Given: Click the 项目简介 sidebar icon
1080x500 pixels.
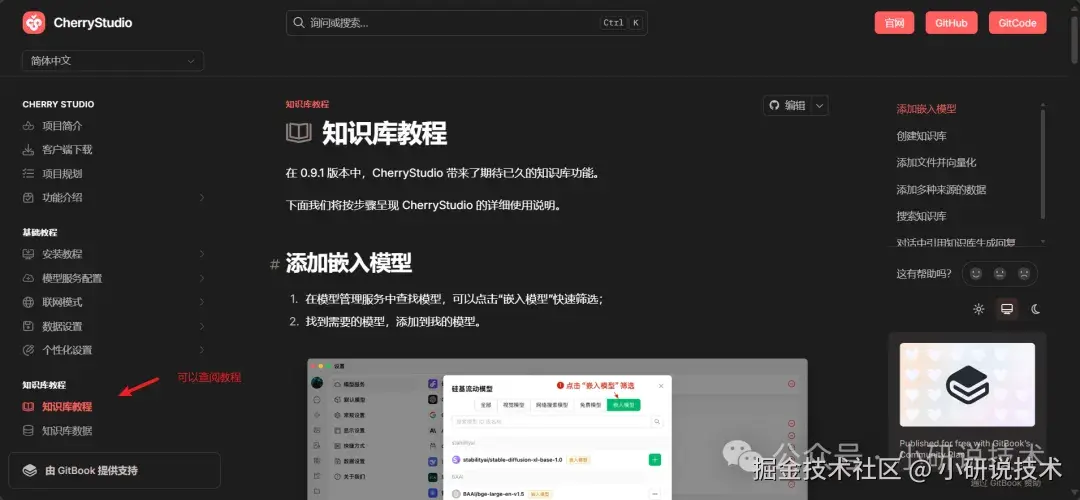Looking at the screenshot, I should [x=28, y=126].
